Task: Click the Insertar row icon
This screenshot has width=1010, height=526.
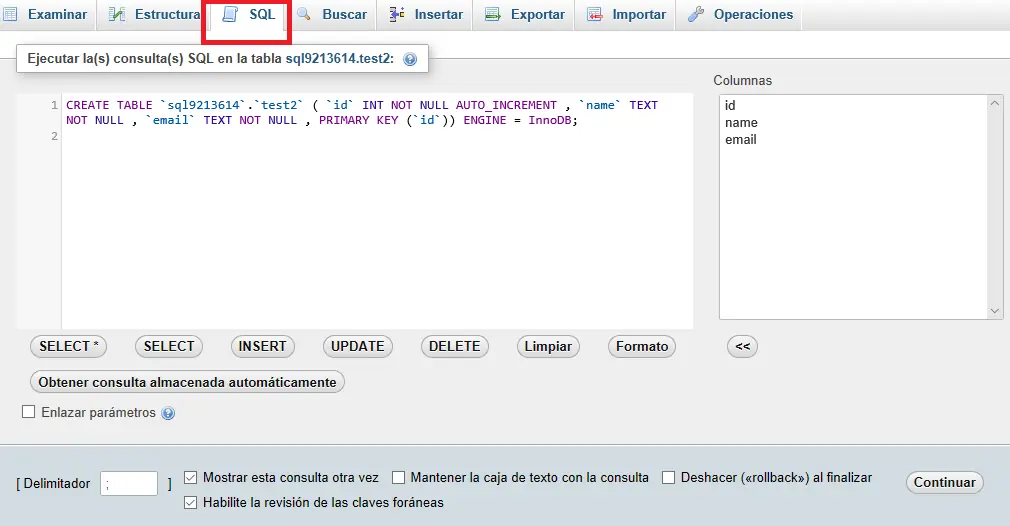Action: [x=397, y=14]
